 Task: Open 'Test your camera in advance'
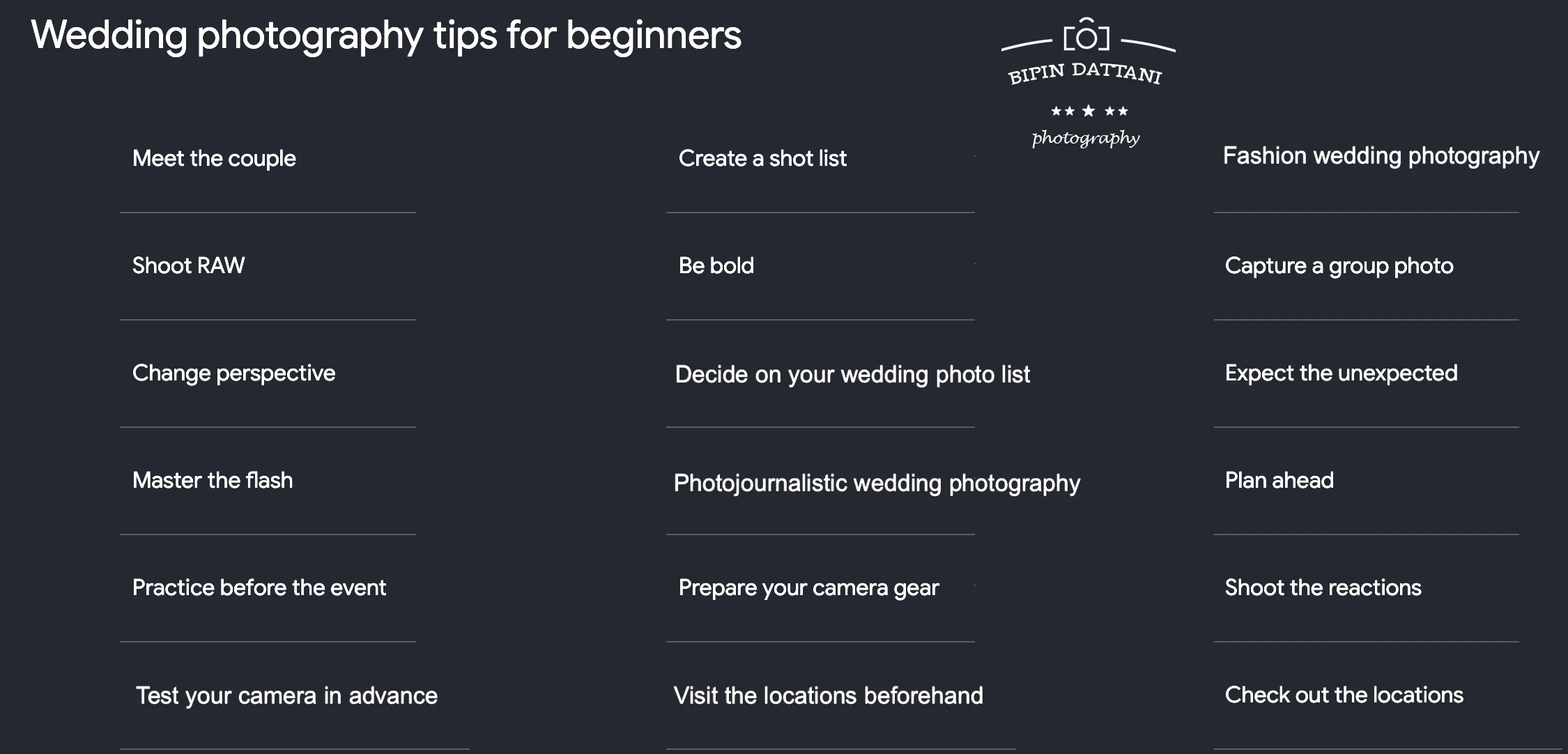tap(286, 695)
